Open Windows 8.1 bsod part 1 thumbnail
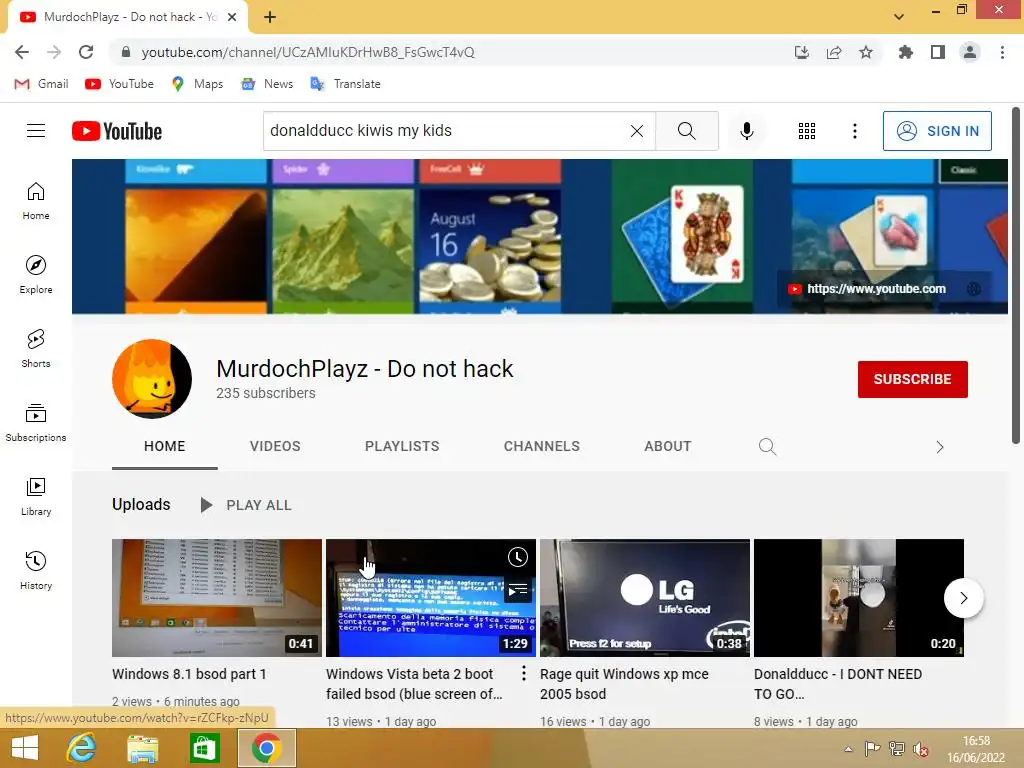This screenshot has width=1024, height=768. click(217, 598)
